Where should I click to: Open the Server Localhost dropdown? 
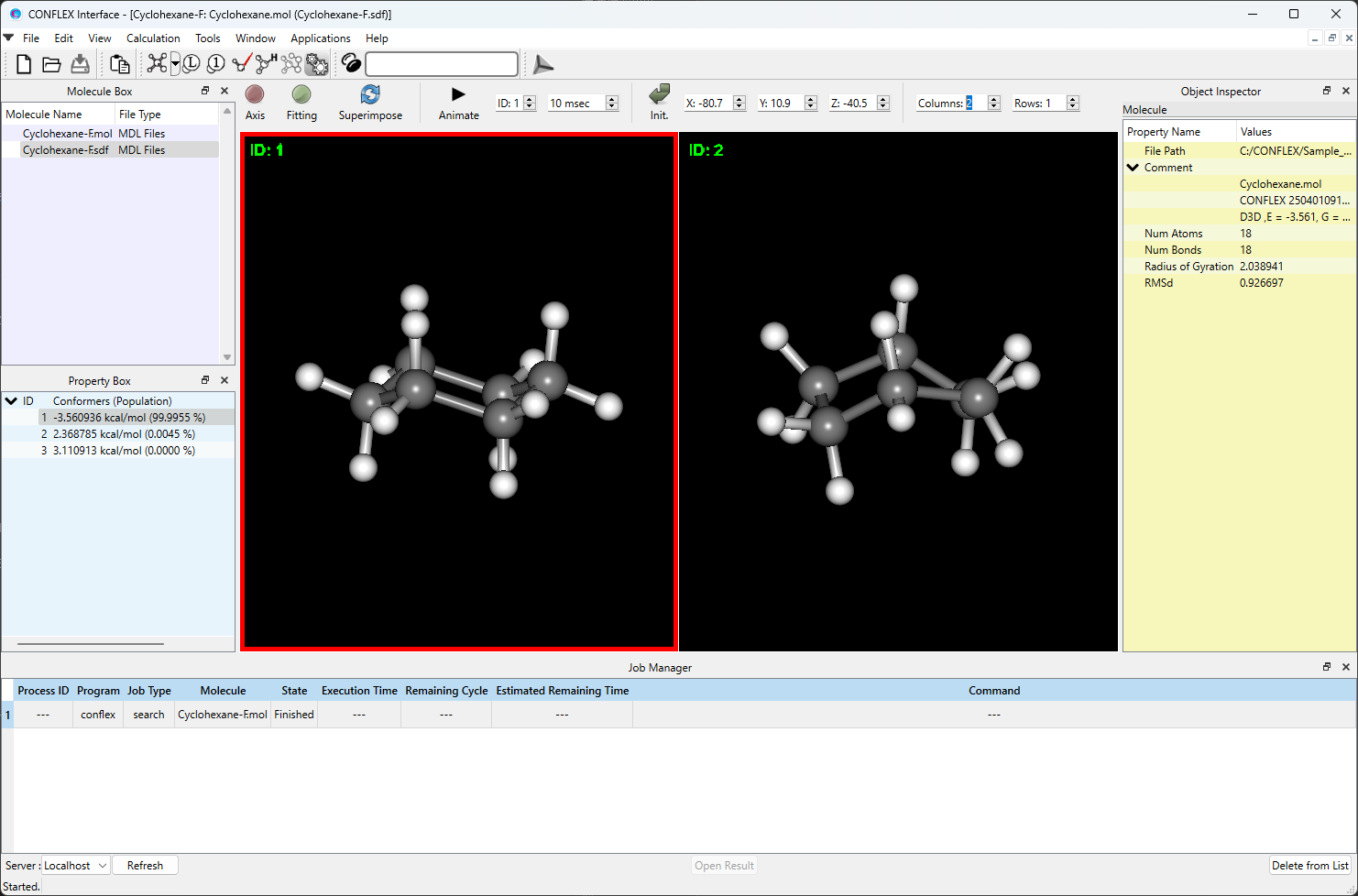(76, 866)
